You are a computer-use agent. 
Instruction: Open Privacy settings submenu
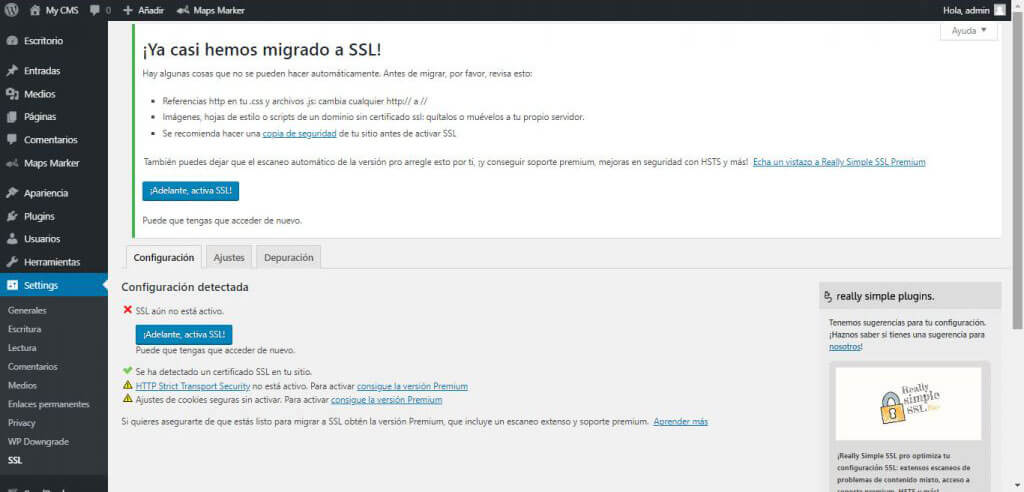tap(22, 423)
